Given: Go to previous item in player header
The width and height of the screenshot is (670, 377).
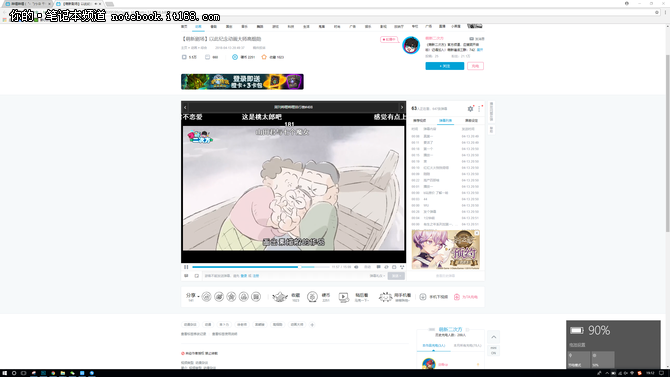Looking at the screenshot, I should [x=185, y=107].
